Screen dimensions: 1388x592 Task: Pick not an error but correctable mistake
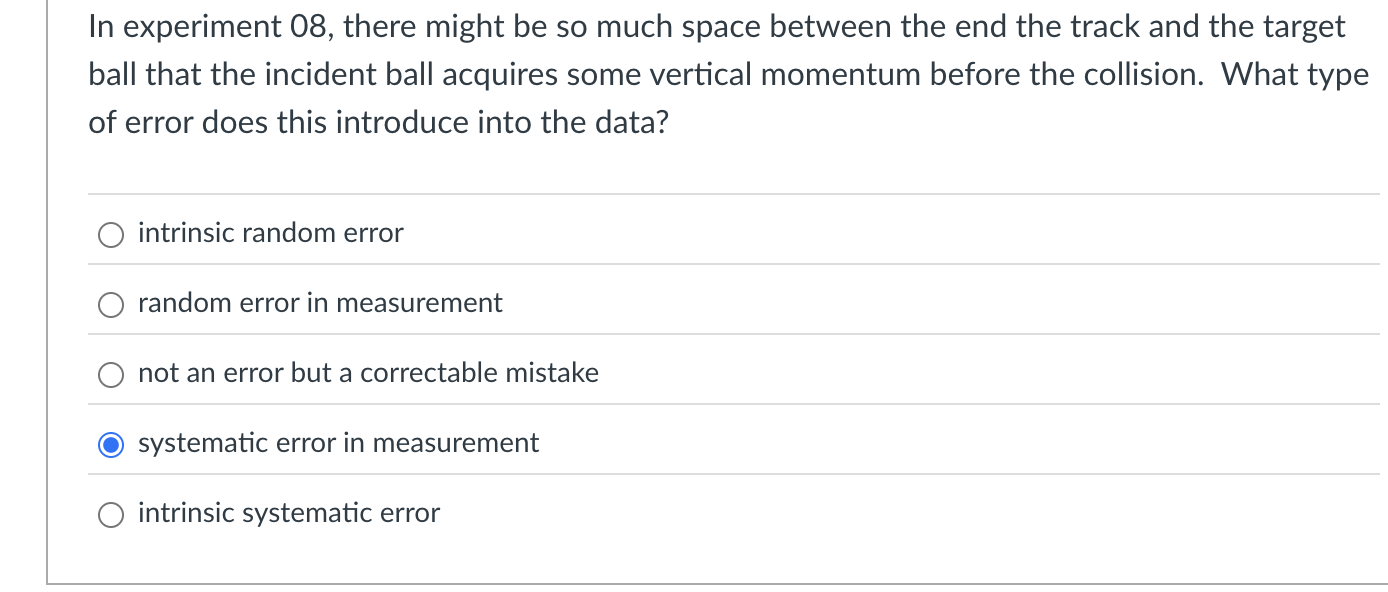click(x=111, y=374)
